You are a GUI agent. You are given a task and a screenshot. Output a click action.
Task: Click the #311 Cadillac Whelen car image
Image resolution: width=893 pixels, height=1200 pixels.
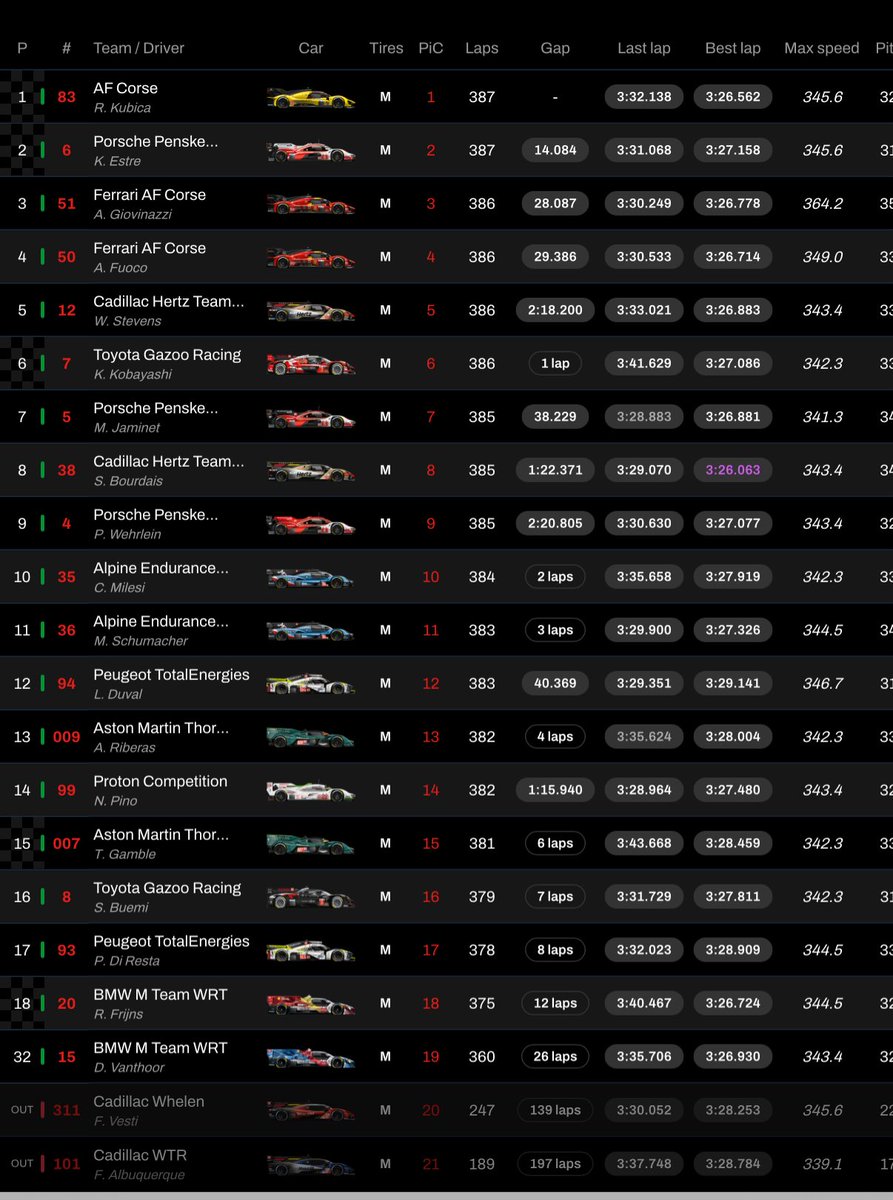311,1111
